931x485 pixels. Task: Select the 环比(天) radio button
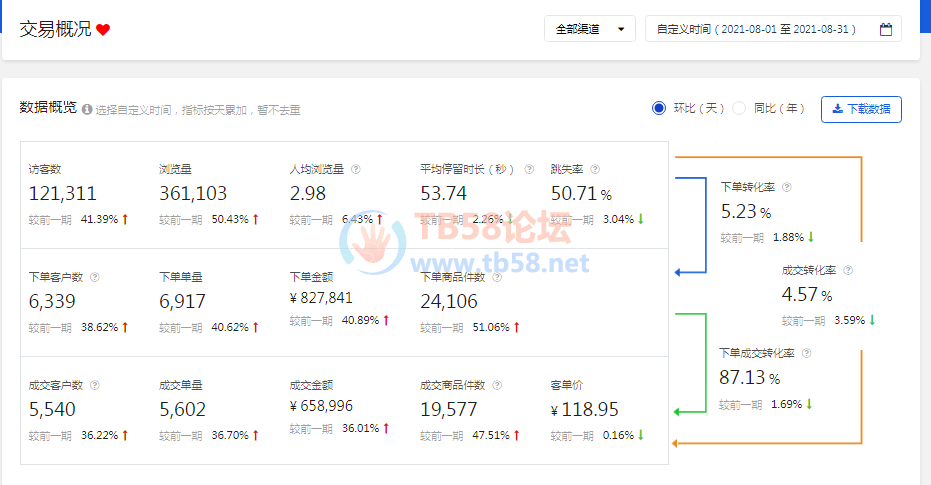click(658, 108)
